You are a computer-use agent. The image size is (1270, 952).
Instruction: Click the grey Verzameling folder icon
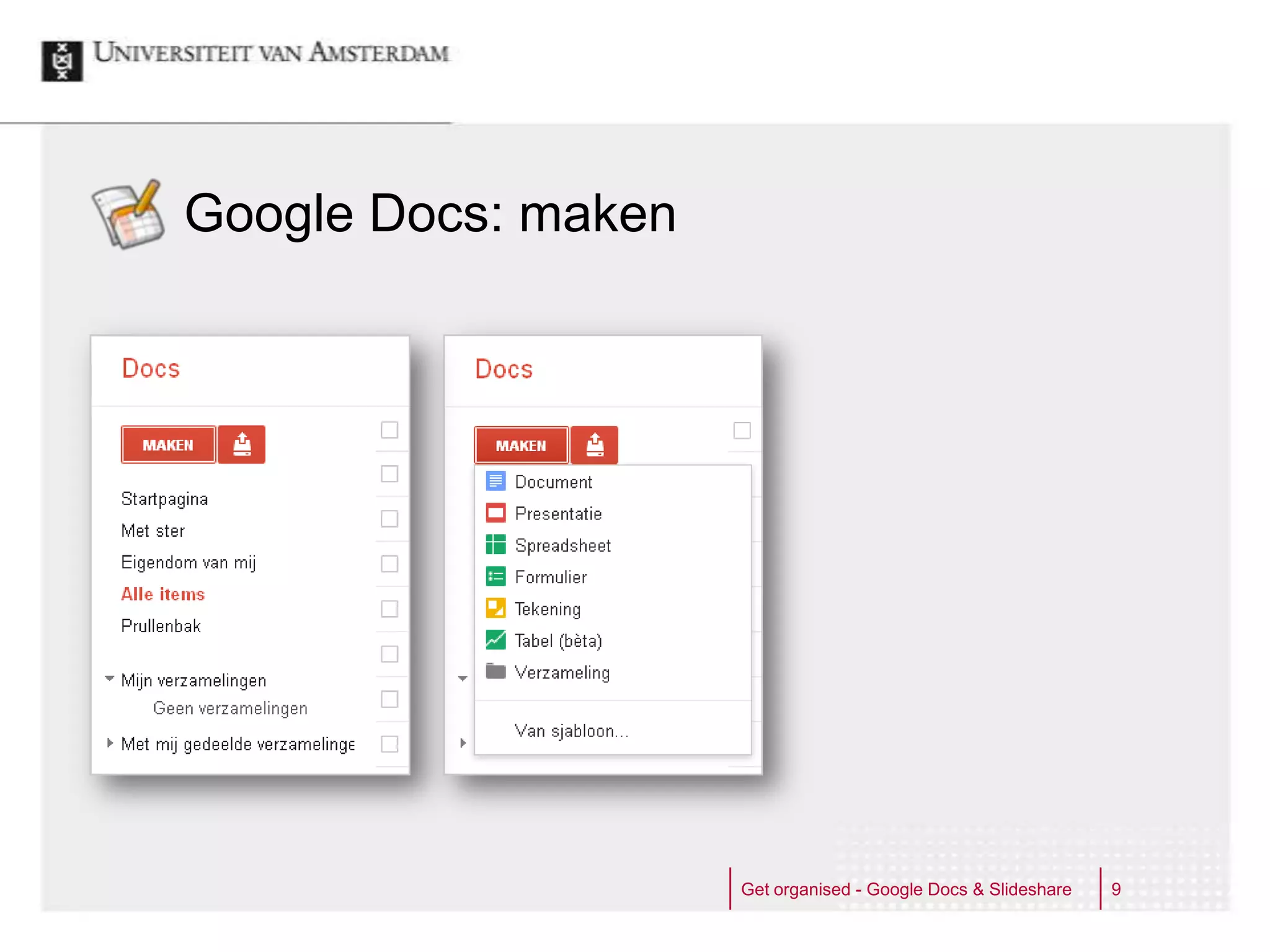[x=495, y=671]
